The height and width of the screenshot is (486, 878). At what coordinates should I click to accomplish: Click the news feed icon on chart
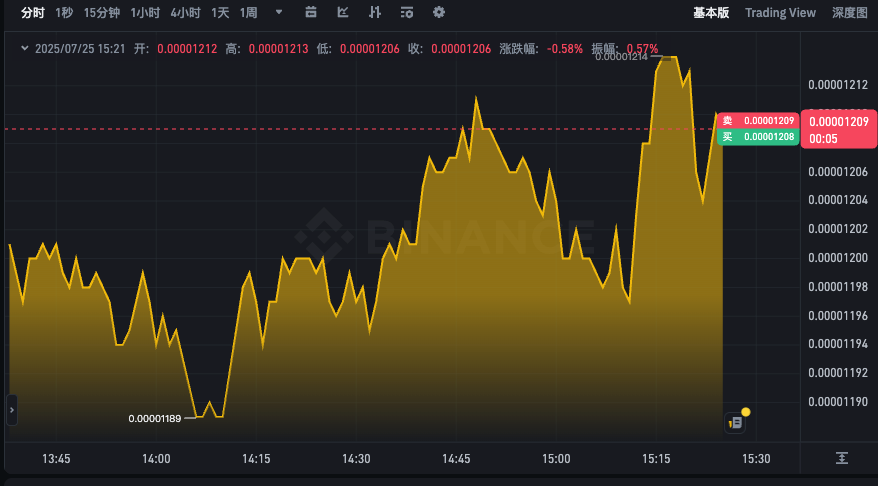[x=736, y=422]
